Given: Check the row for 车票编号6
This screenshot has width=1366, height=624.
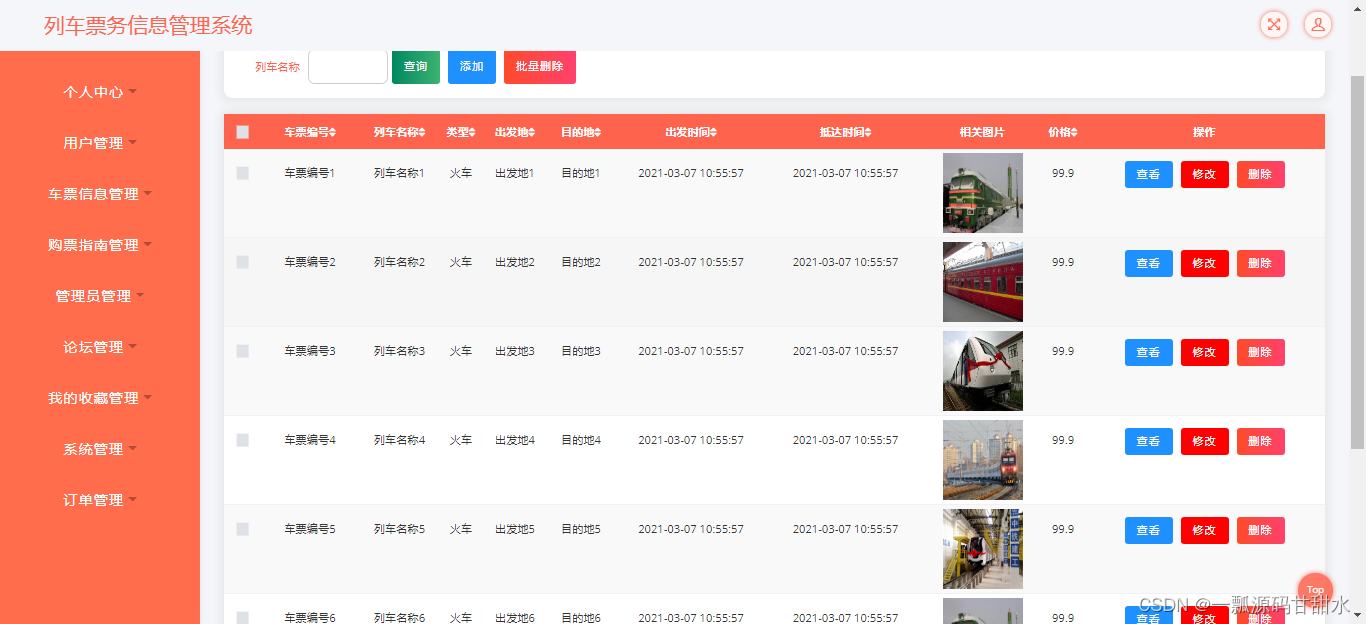Looking at the screenshot, I should [243, 618].
